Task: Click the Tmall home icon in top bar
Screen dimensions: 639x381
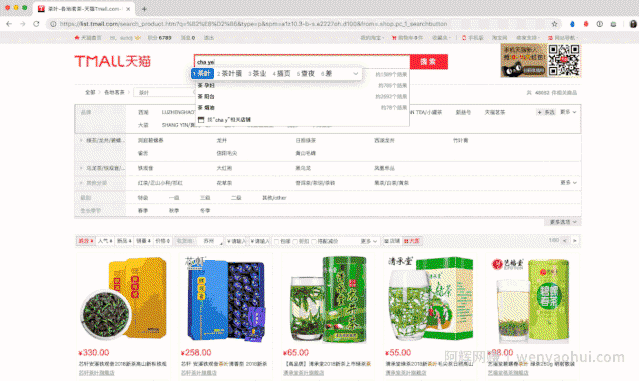Action: point(77,37)
